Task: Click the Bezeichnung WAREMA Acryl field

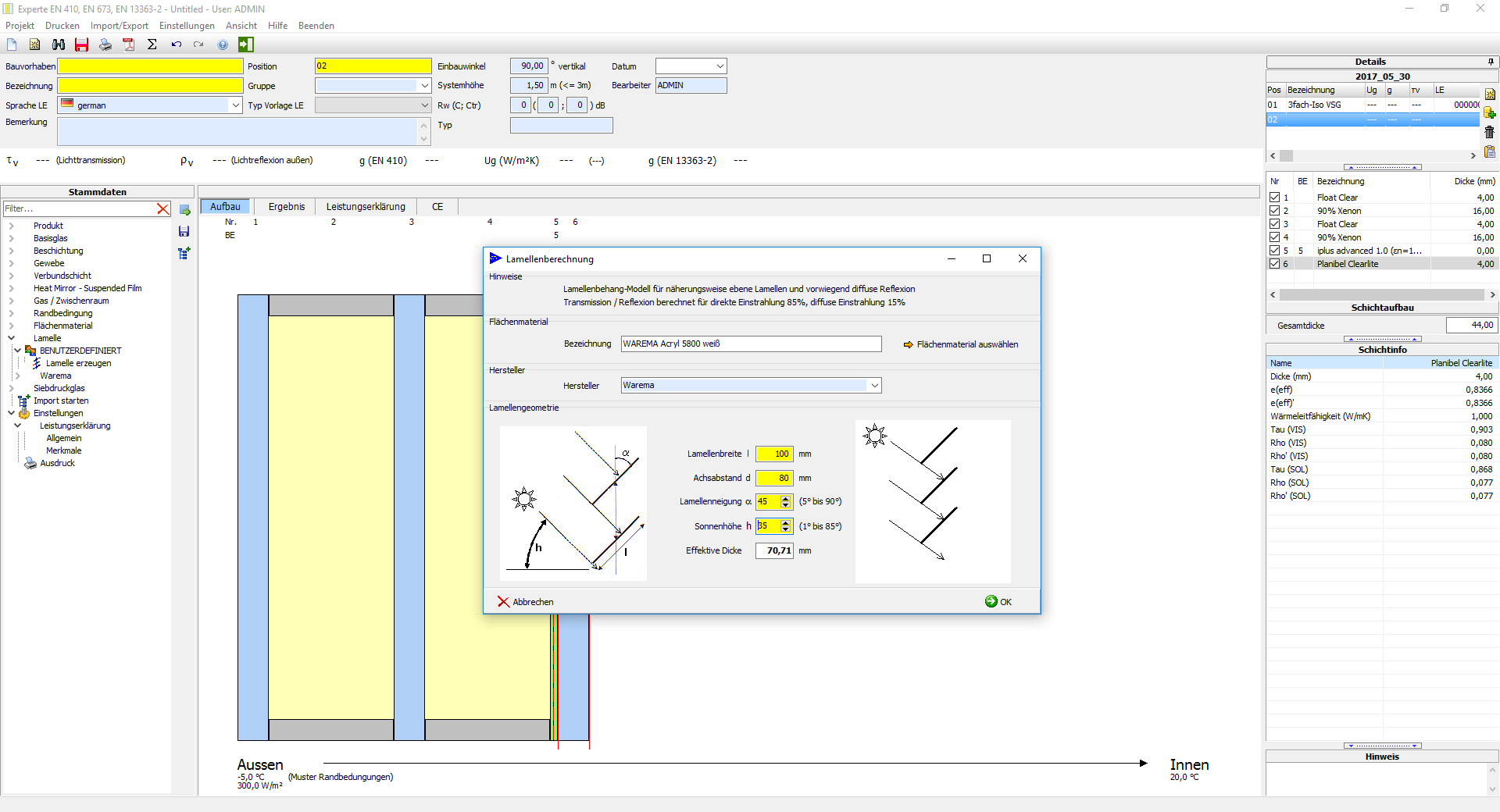Action: [x=751, y=344]
